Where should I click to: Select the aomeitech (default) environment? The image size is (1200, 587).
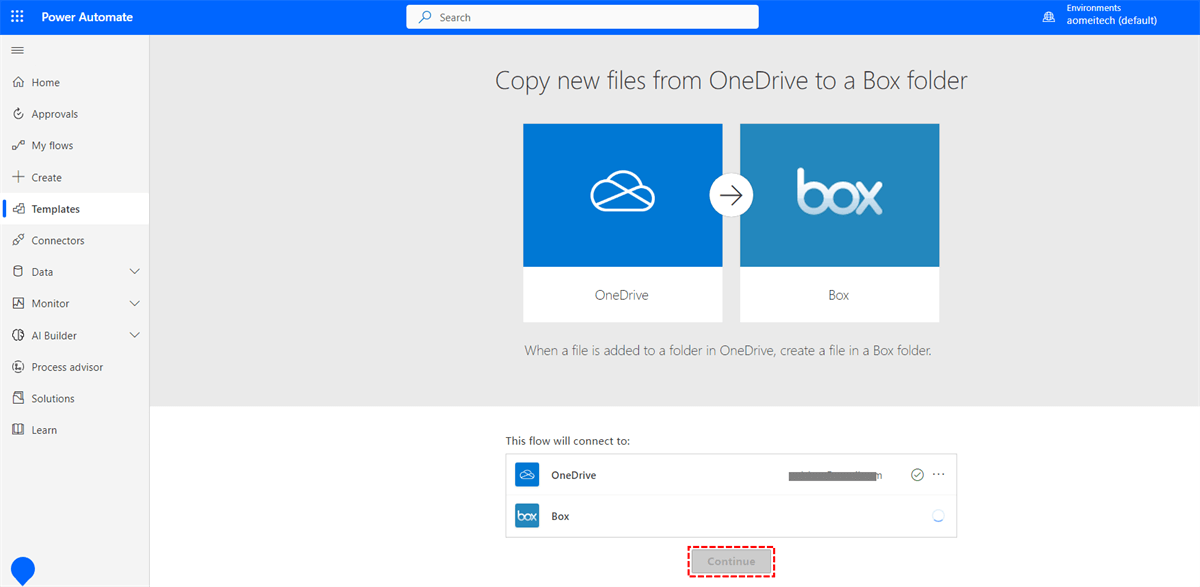[1111, 20]
